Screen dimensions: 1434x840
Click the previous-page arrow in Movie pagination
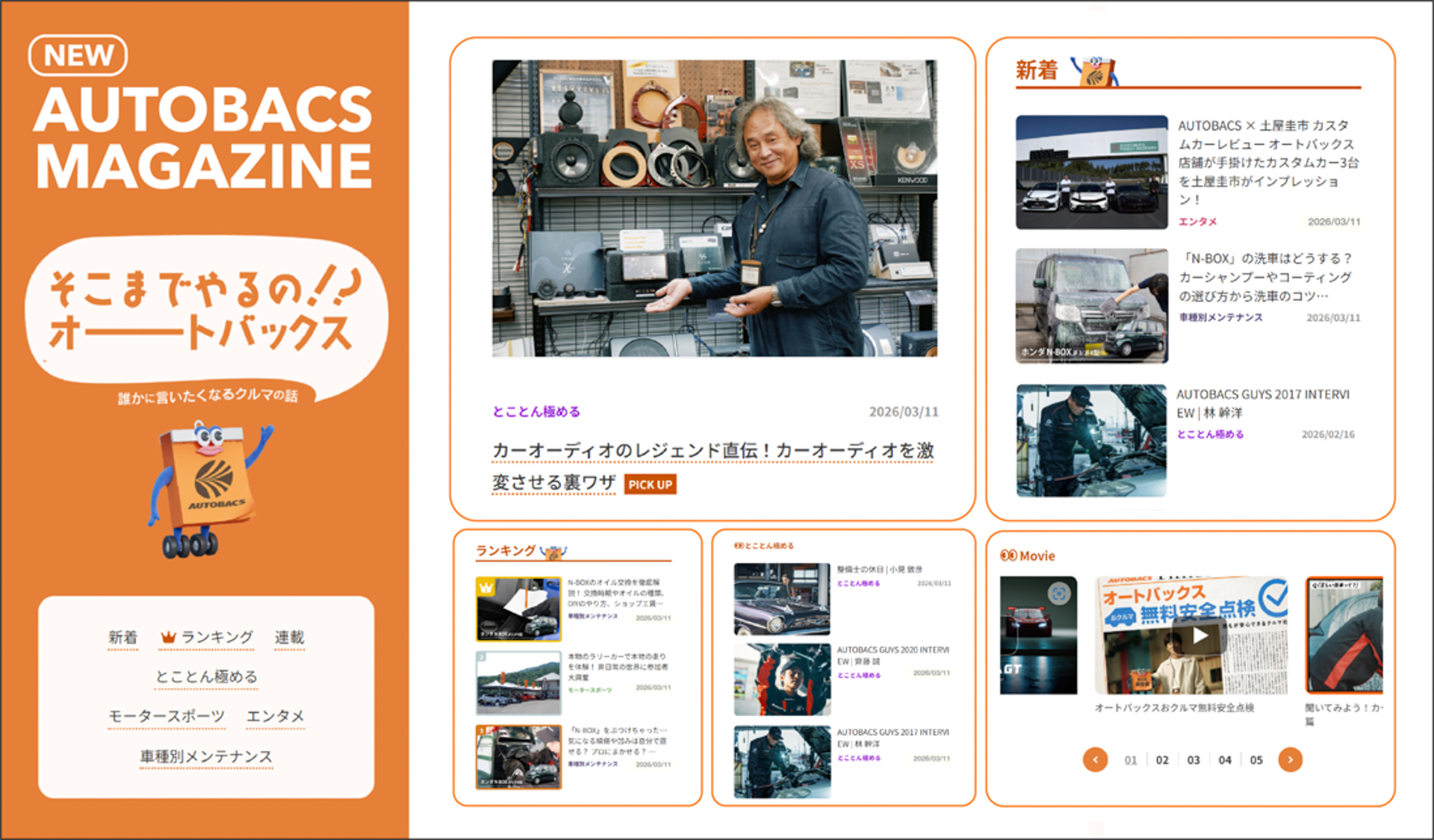1096,759
